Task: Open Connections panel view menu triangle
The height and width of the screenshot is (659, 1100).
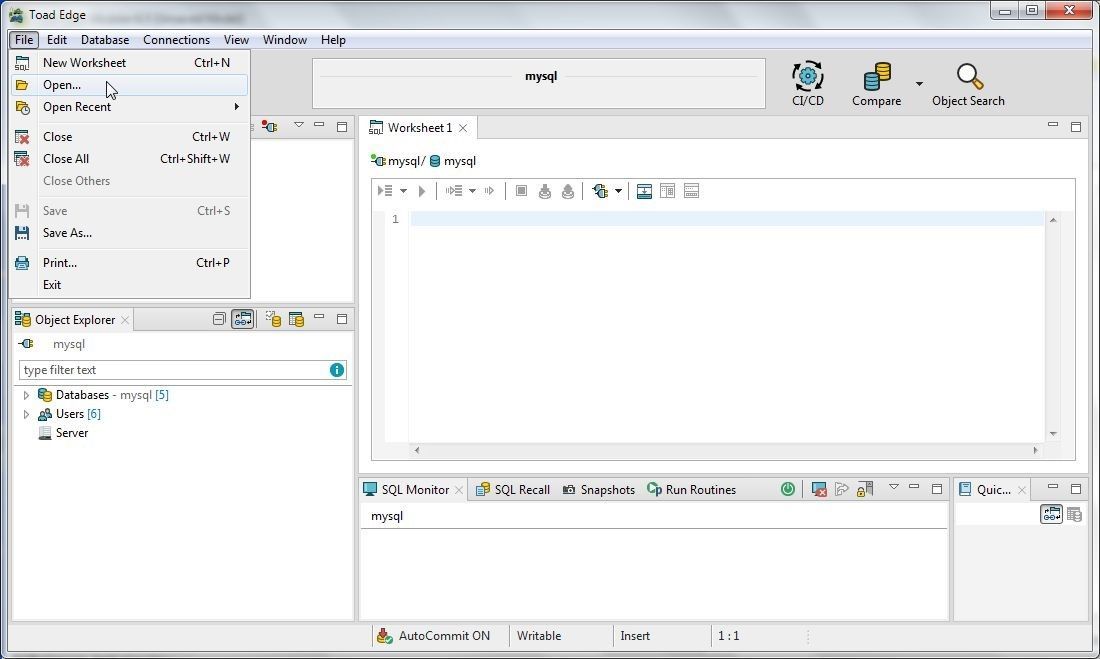Action: pos(299,125)
